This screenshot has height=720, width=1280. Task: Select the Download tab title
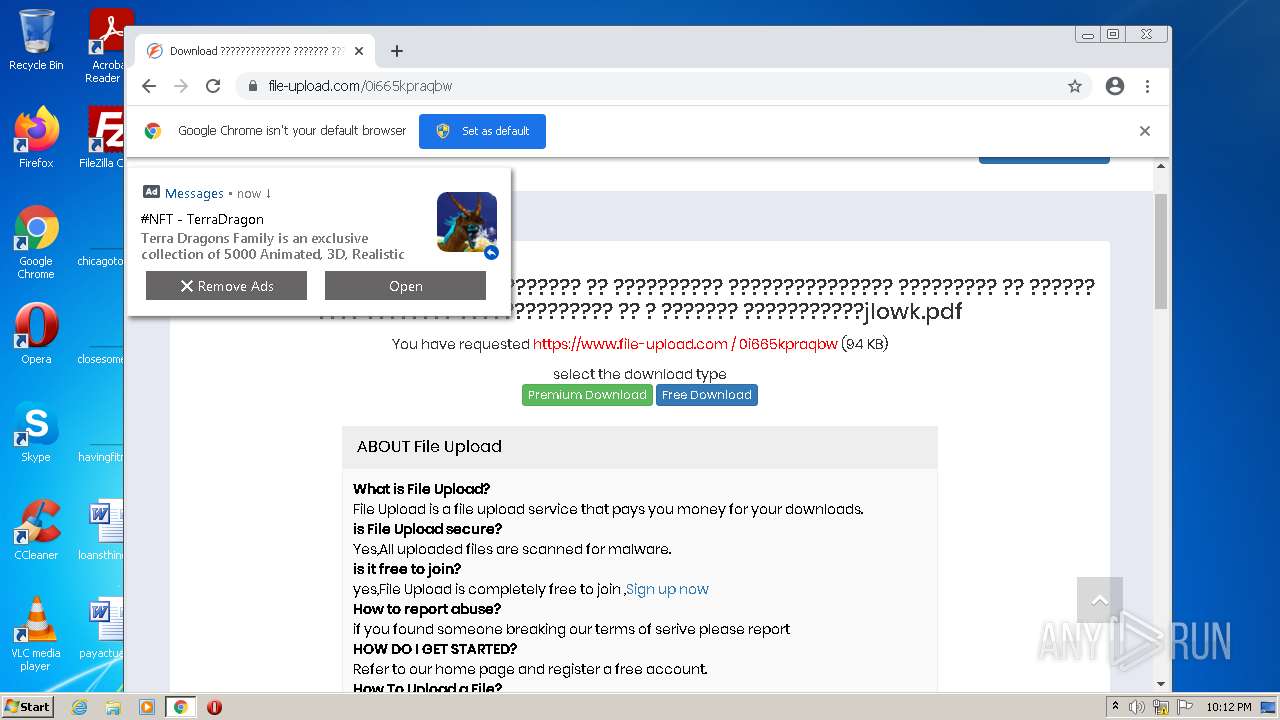point(256,51)
